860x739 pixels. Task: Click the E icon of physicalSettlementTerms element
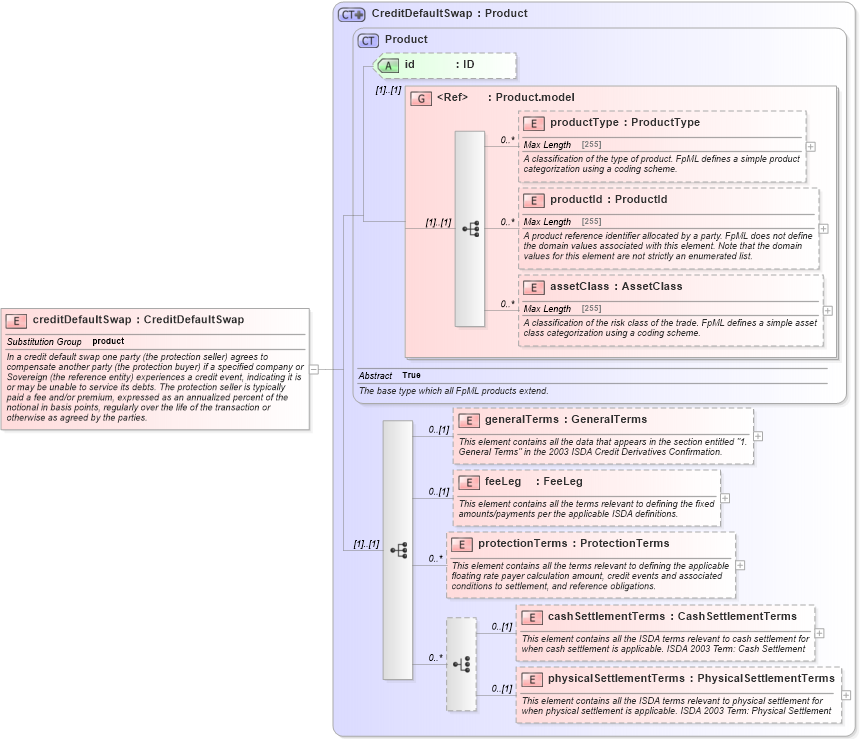click(x=531, y=680)
